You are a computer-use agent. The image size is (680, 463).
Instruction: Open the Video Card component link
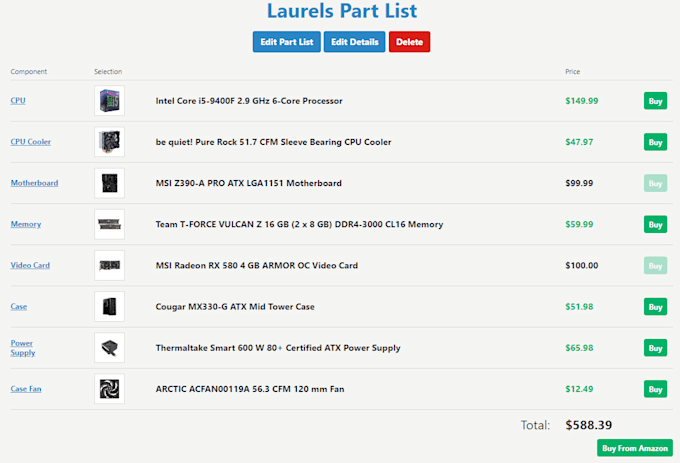[x=30, y=265]
